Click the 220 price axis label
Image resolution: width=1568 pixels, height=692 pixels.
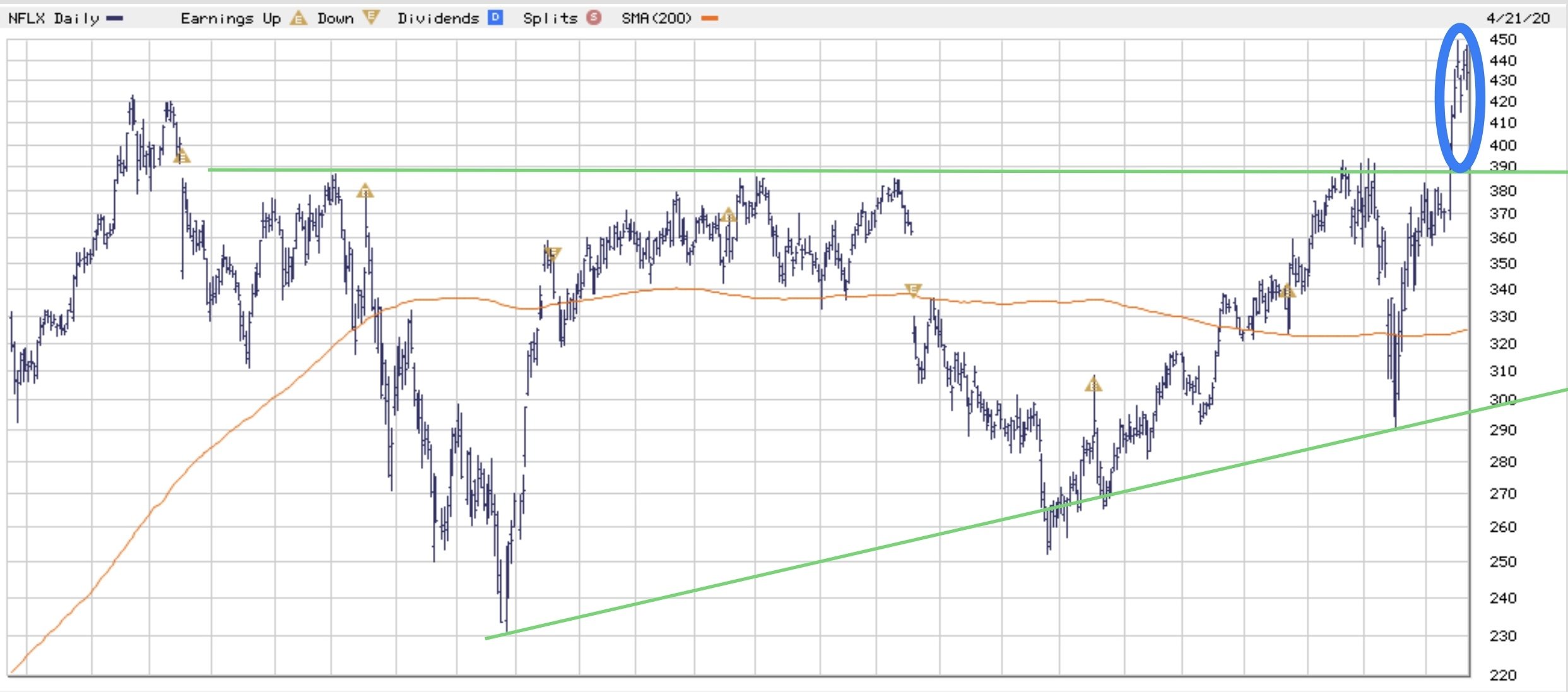1502,675
